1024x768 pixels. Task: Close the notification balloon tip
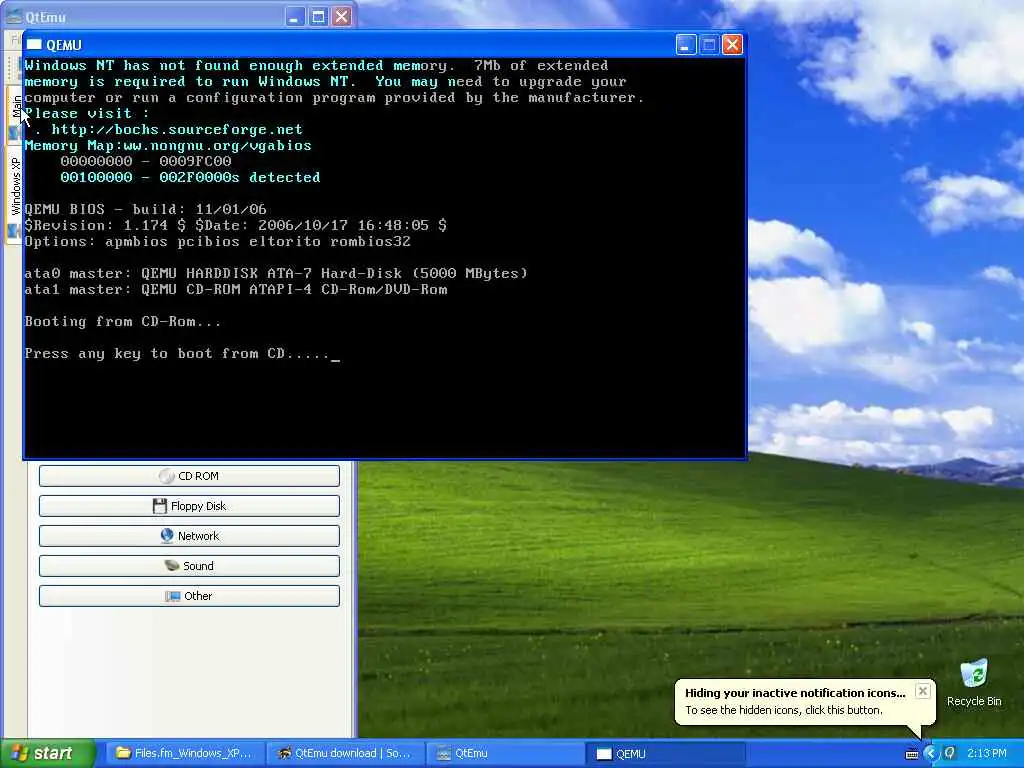coord(922,691)
